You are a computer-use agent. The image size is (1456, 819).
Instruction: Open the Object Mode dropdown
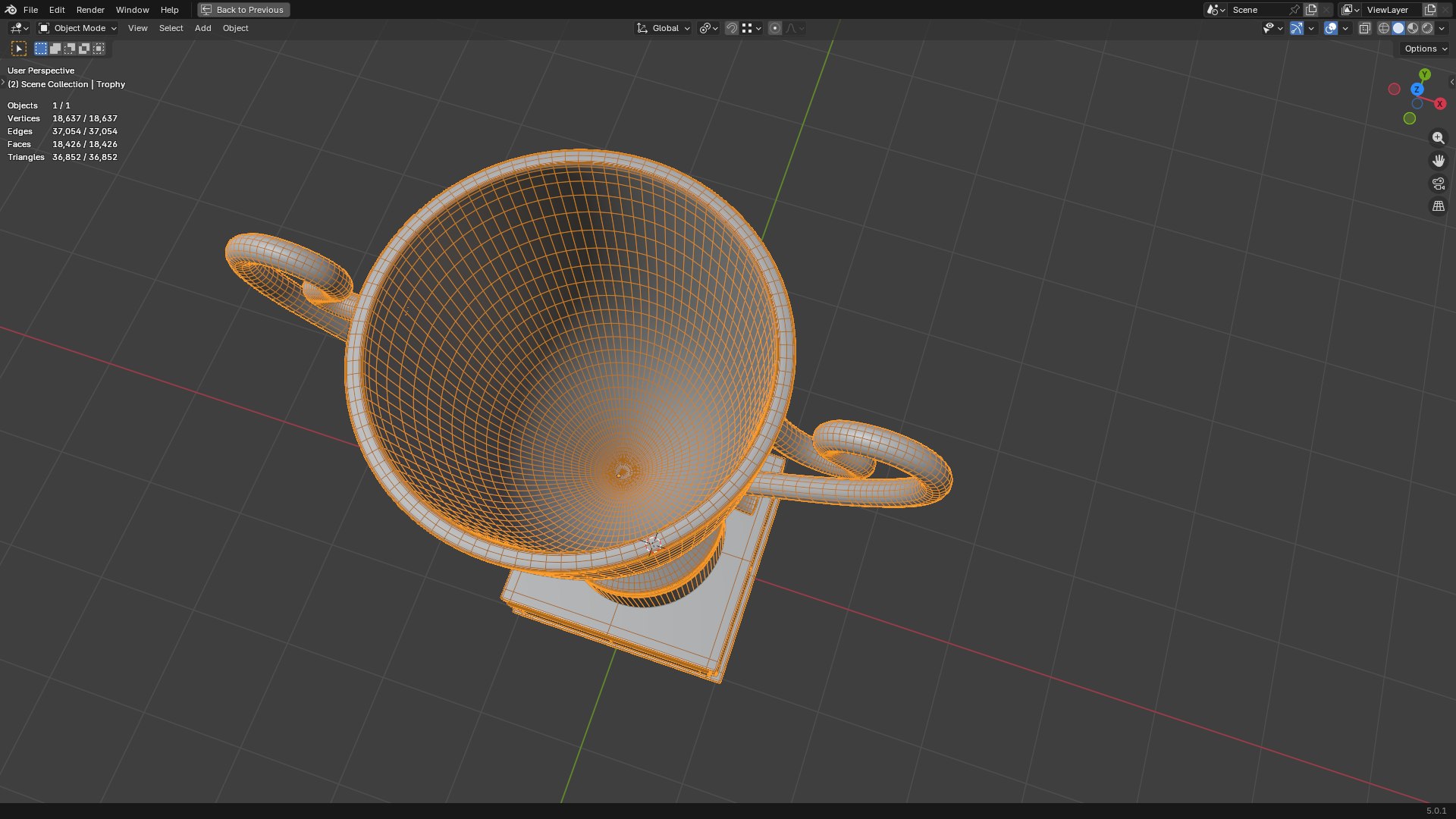pyautogui.click(x=77, y=28)
